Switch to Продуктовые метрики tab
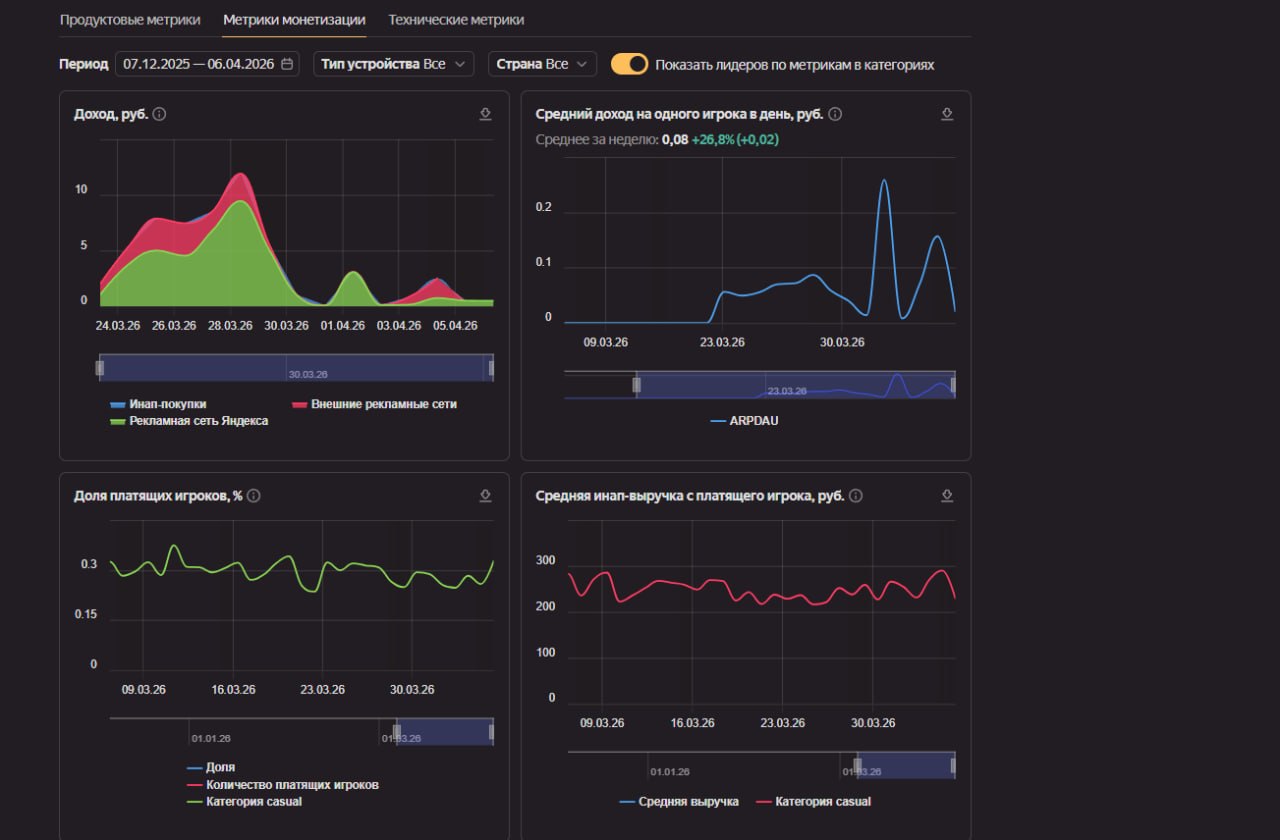 click(x=130, y=20)
